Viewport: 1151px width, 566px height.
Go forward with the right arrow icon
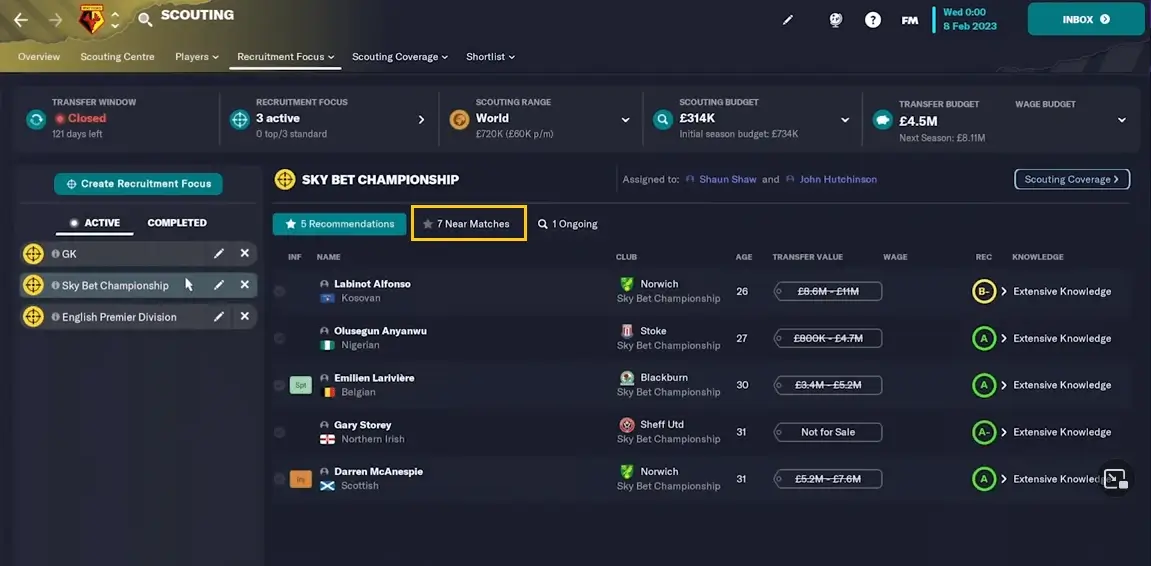(56, 19)
